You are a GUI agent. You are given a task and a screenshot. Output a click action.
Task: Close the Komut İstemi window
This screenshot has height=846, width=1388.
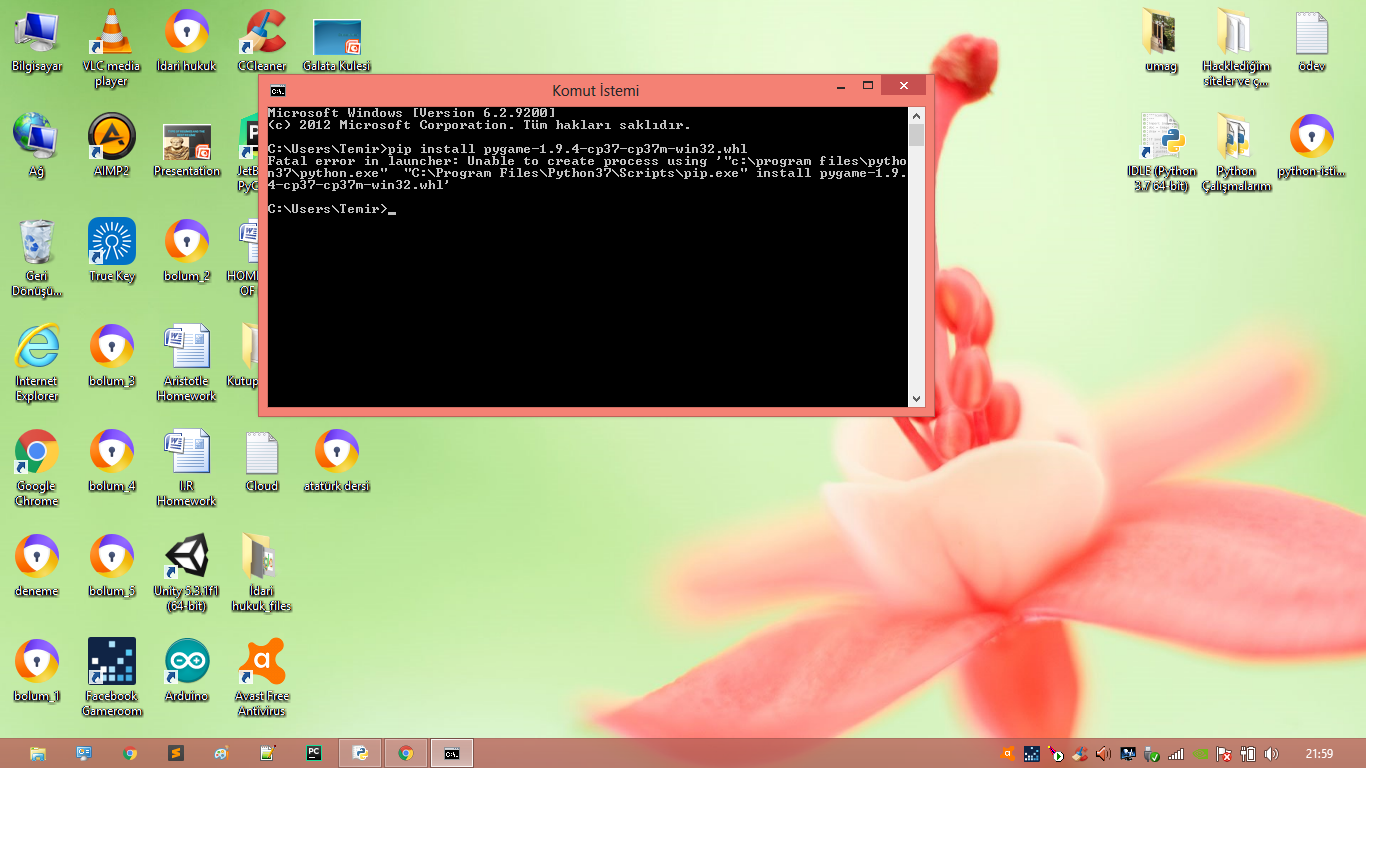904,86
